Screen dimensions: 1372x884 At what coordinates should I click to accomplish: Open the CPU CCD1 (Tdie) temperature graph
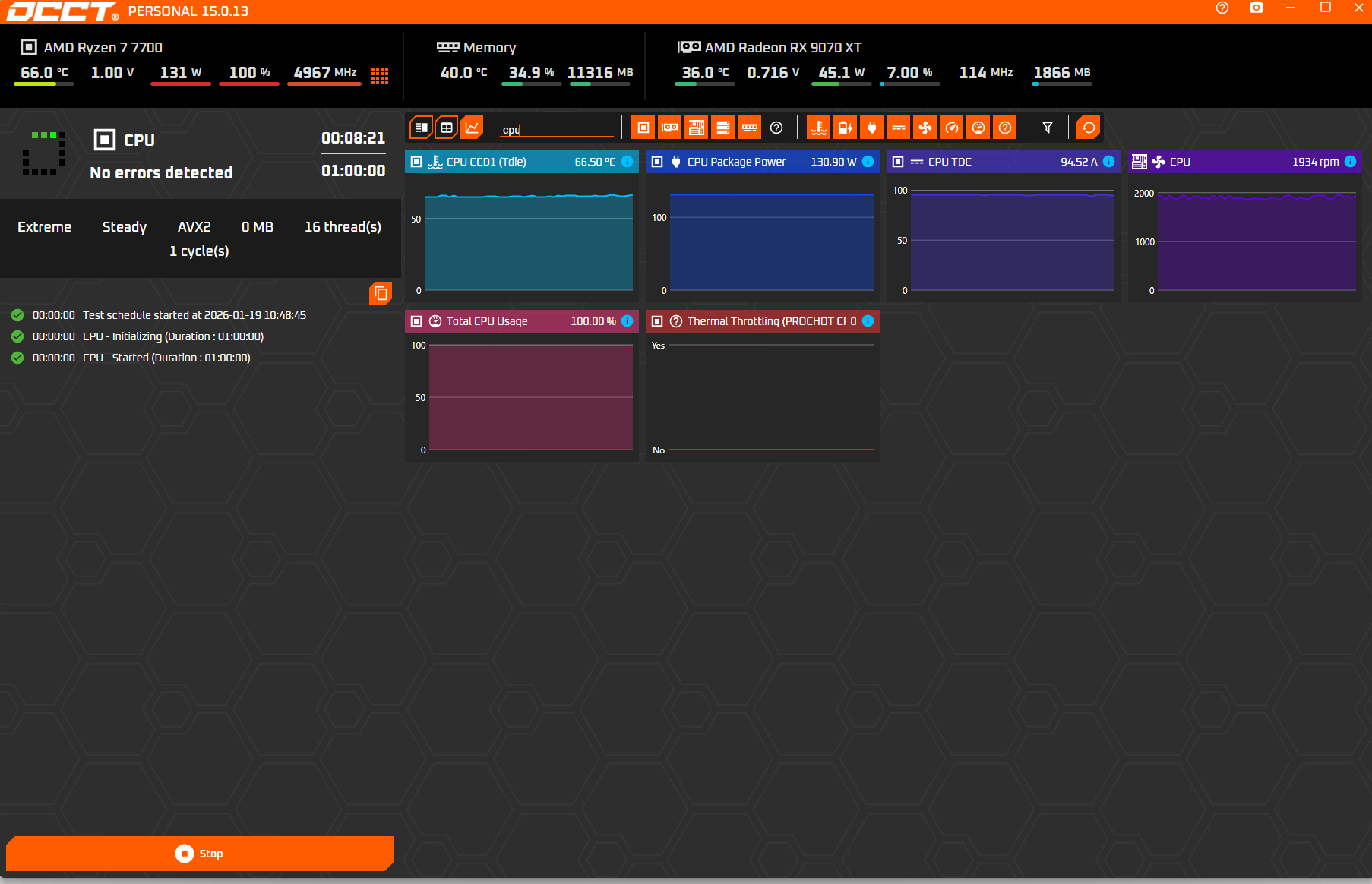coord(522,238)
